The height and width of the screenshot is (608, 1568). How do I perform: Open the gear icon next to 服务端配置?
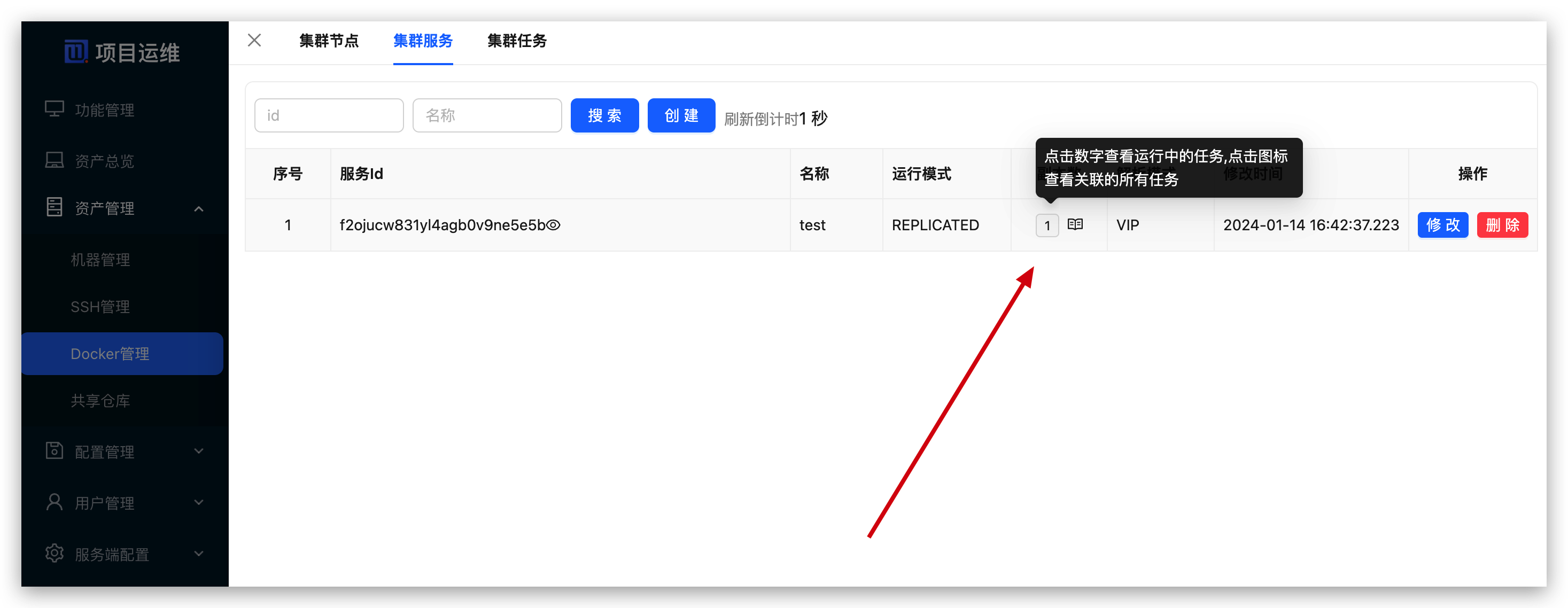54,552
